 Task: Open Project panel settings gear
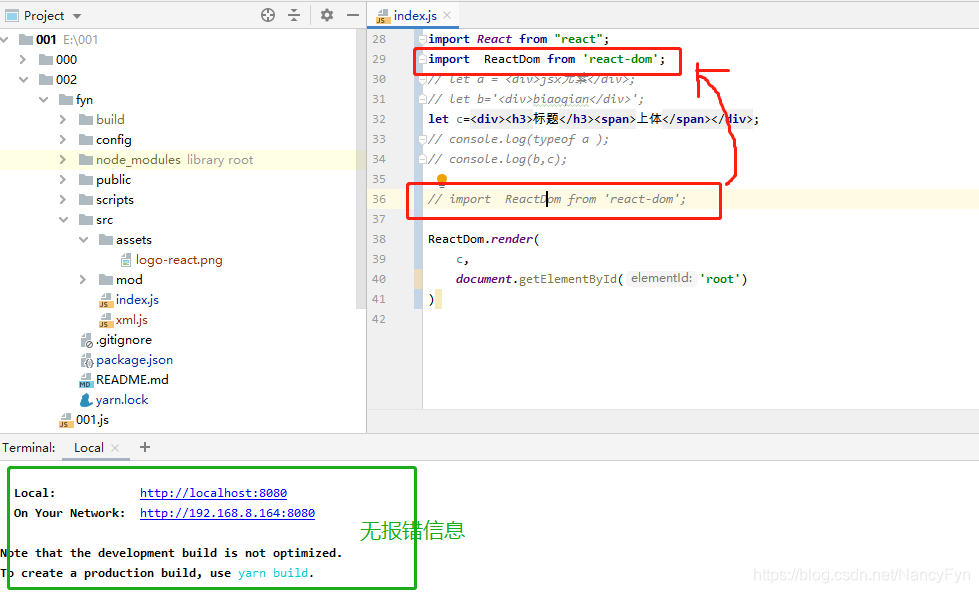point(327,15)
